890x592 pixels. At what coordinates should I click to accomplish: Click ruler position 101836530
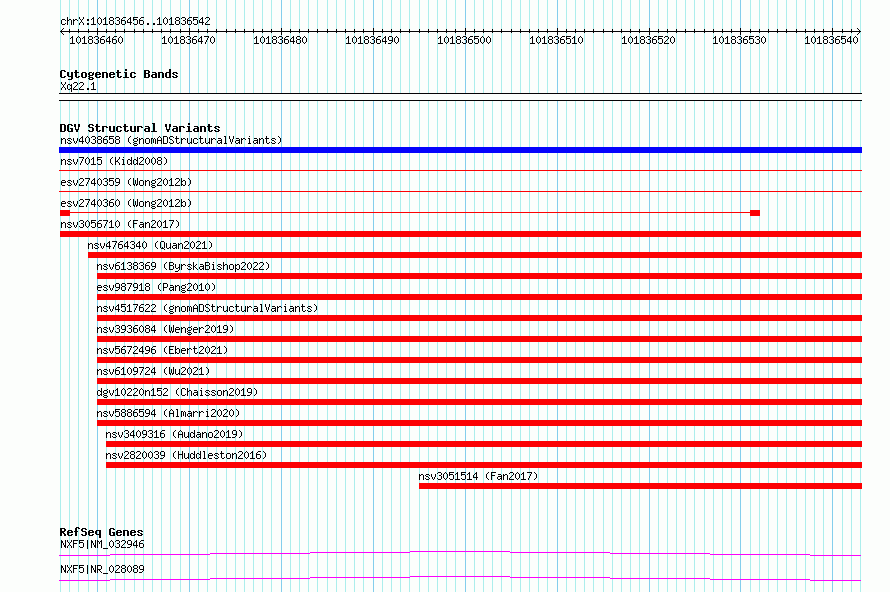(739, 40)
